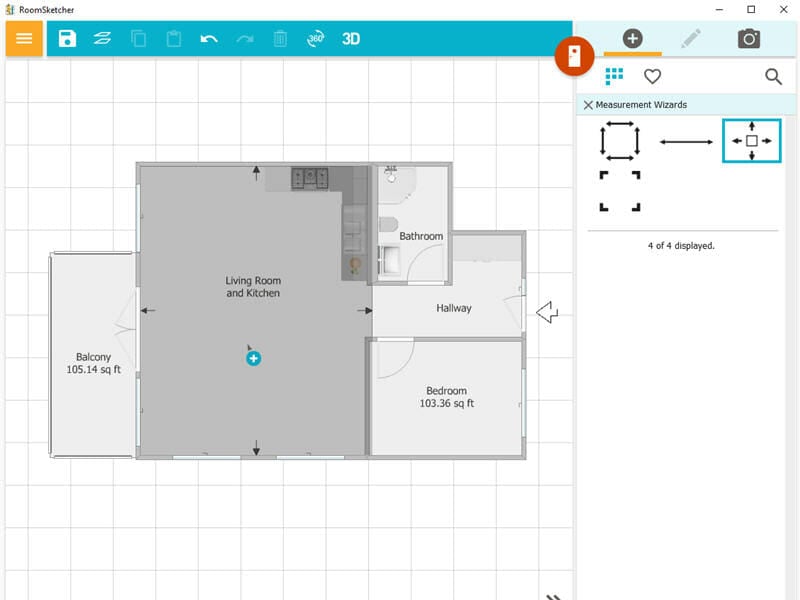Open the Levels tool in the toolbar
800x600 pixels.
point(99,39)
